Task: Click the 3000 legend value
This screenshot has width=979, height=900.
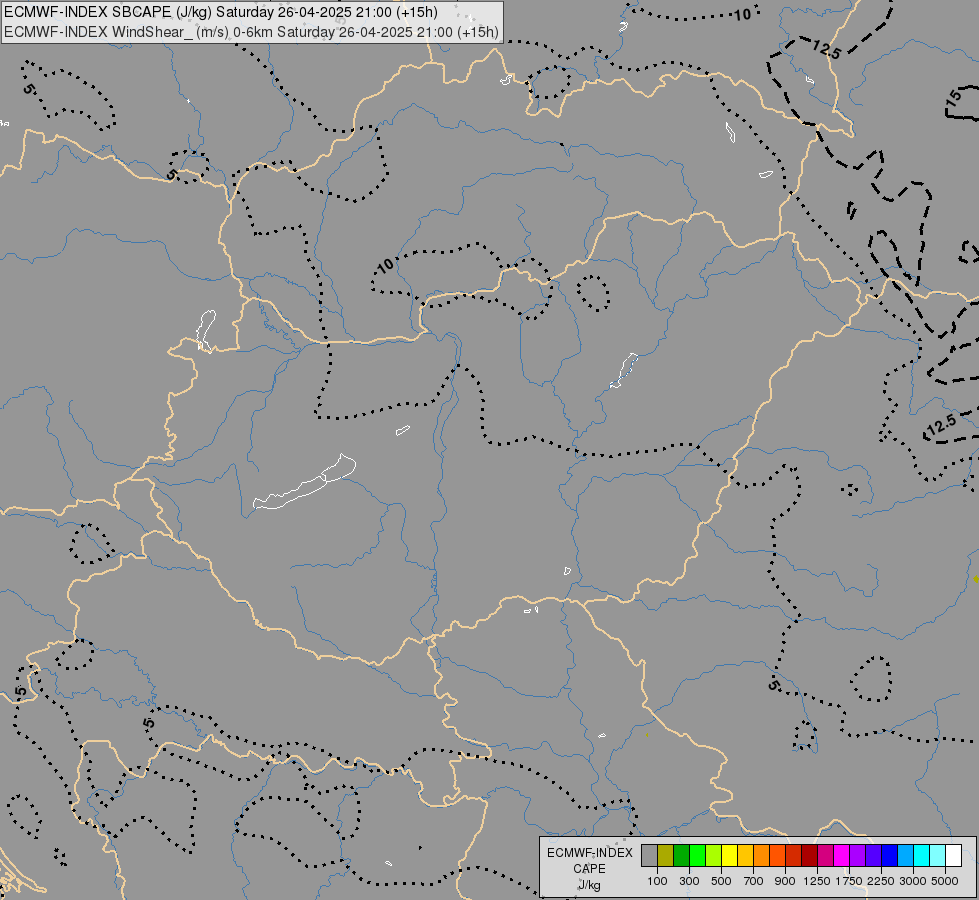Action: [x=913, y=881]
